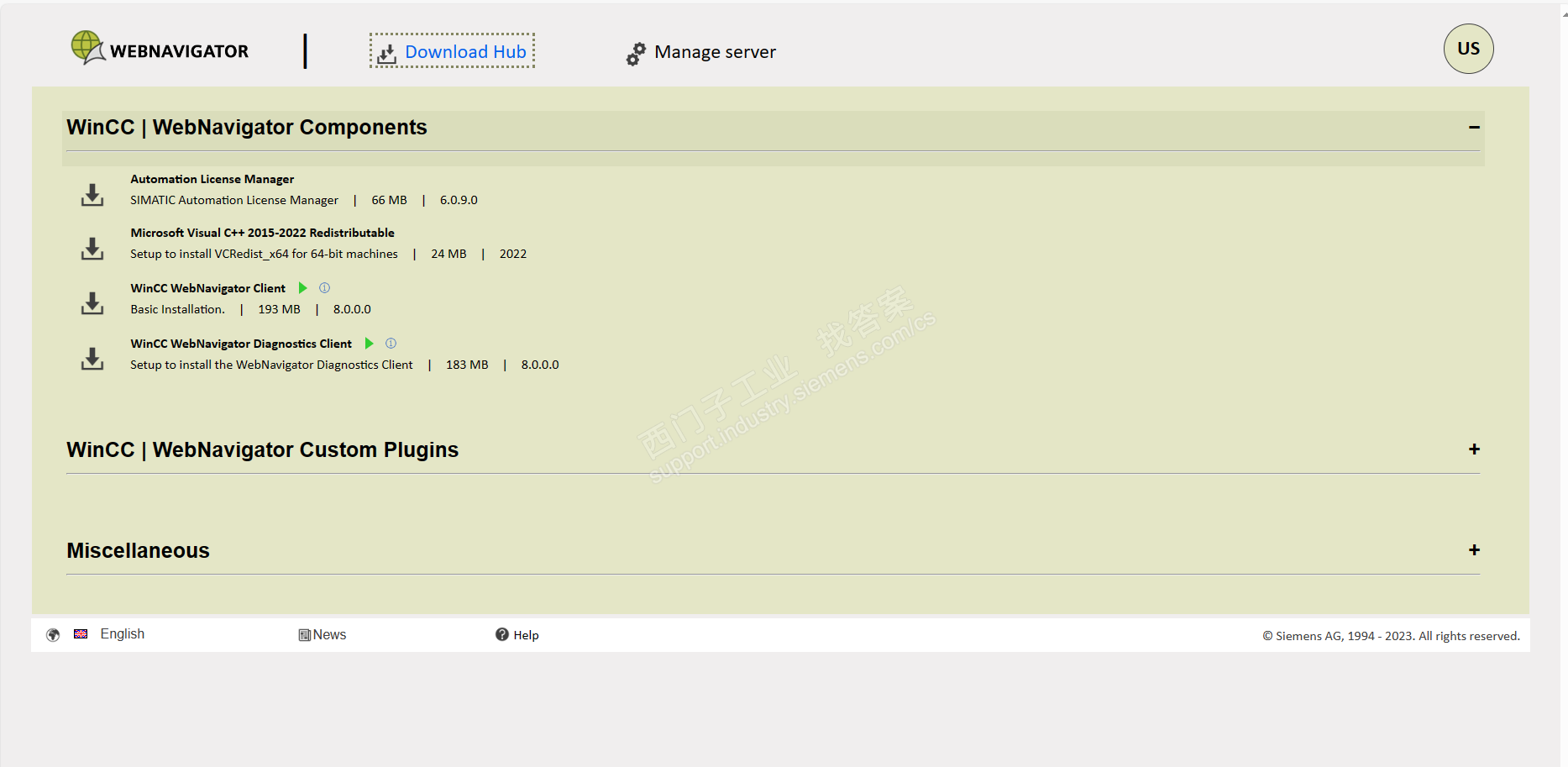1568x767 pixels.
Task: Click the 66 MB size value
Action: 390,200
